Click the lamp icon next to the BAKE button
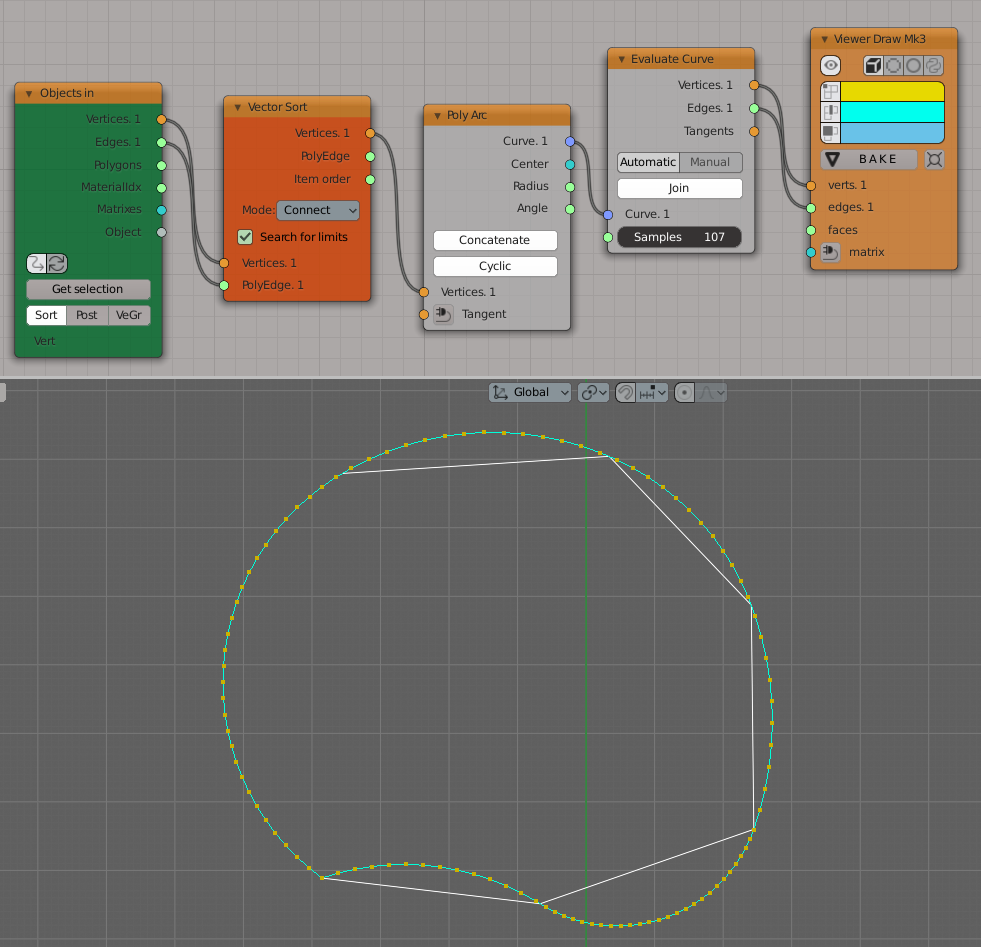The image size is (981, 947). [x=935, y=160]
